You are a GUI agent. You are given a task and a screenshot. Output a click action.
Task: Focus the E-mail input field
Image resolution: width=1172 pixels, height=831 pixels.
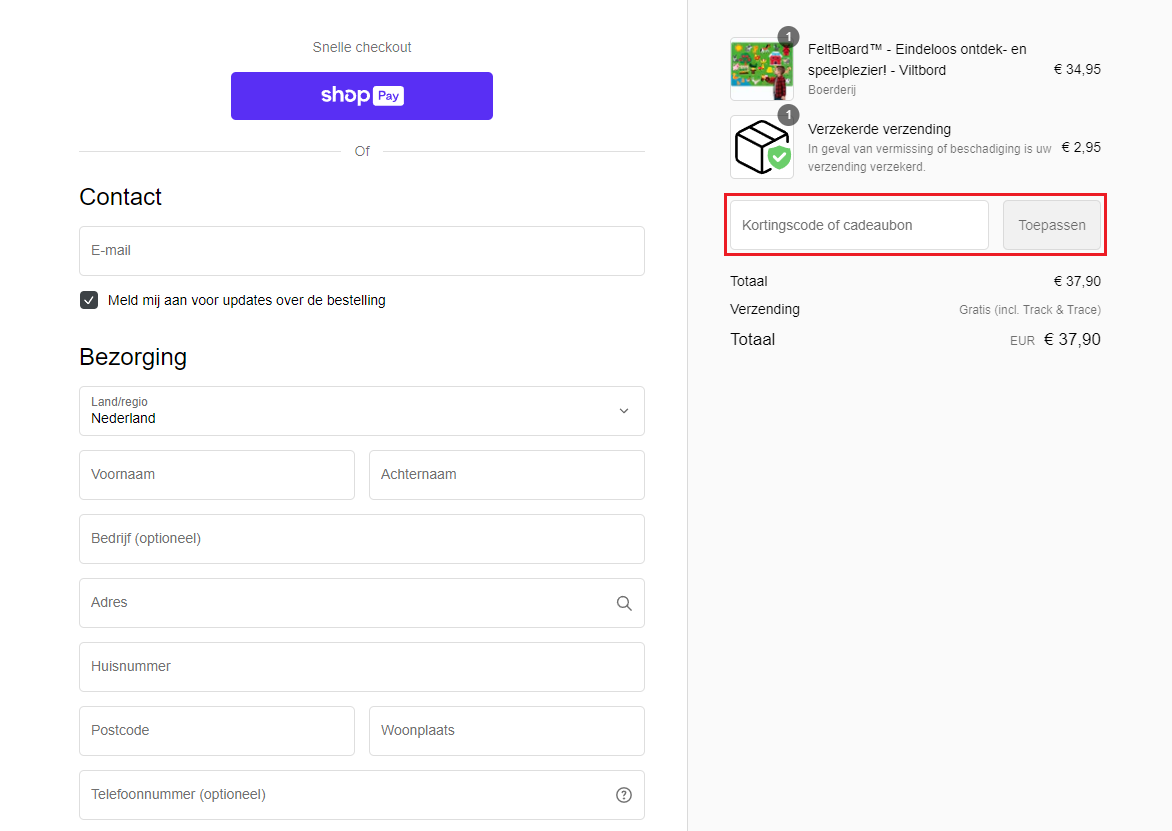point(361,251)
